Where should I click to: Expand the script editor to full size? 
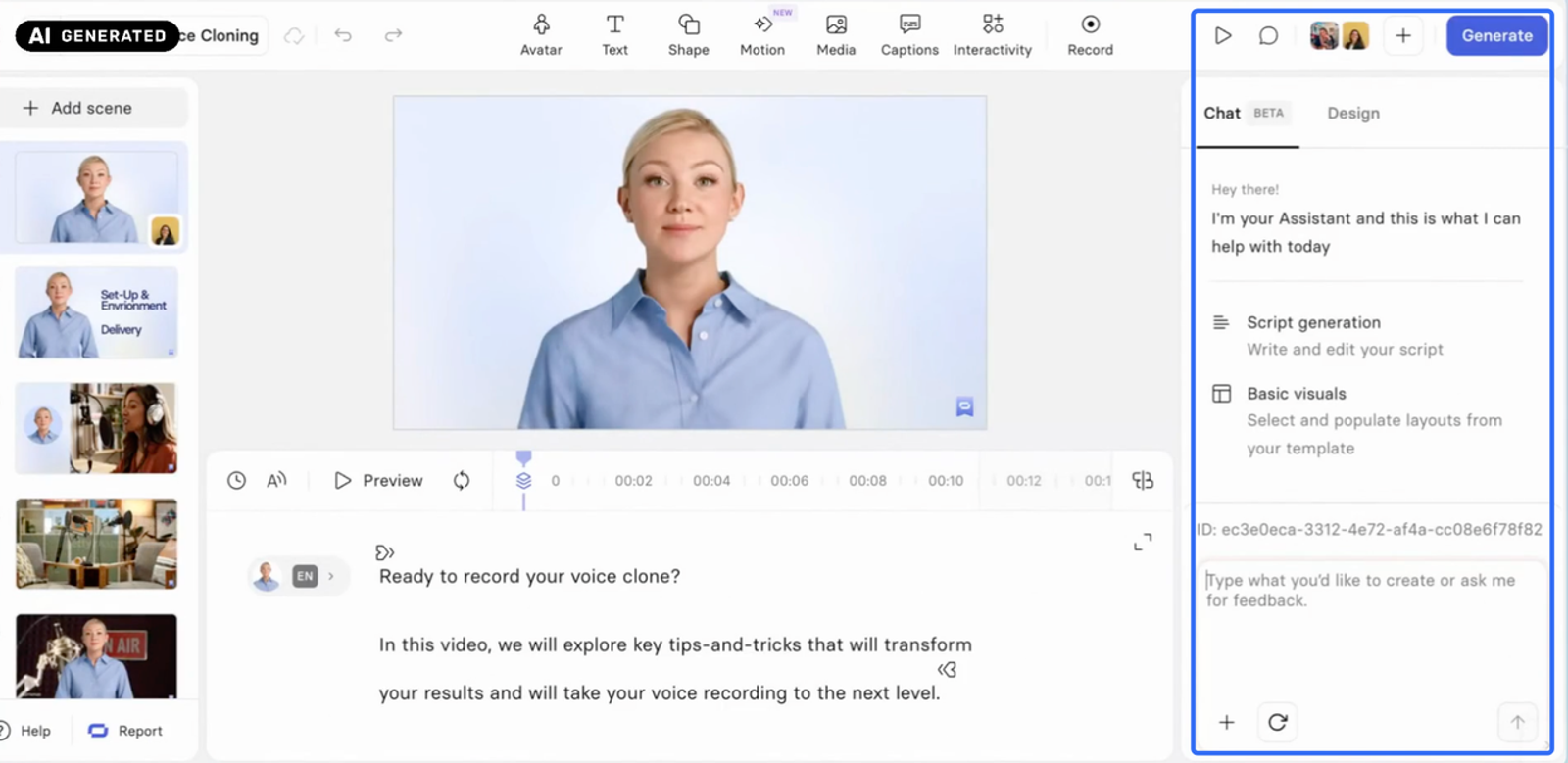(1143, 542)
